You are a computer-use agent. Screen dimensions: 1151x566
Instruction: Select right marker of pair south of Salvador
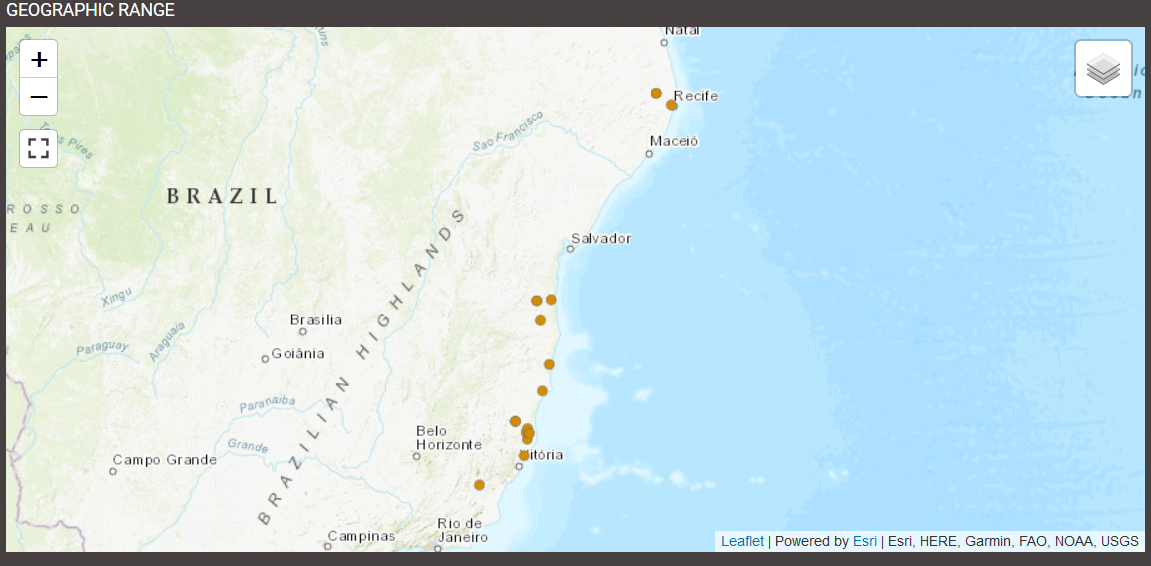551,300
